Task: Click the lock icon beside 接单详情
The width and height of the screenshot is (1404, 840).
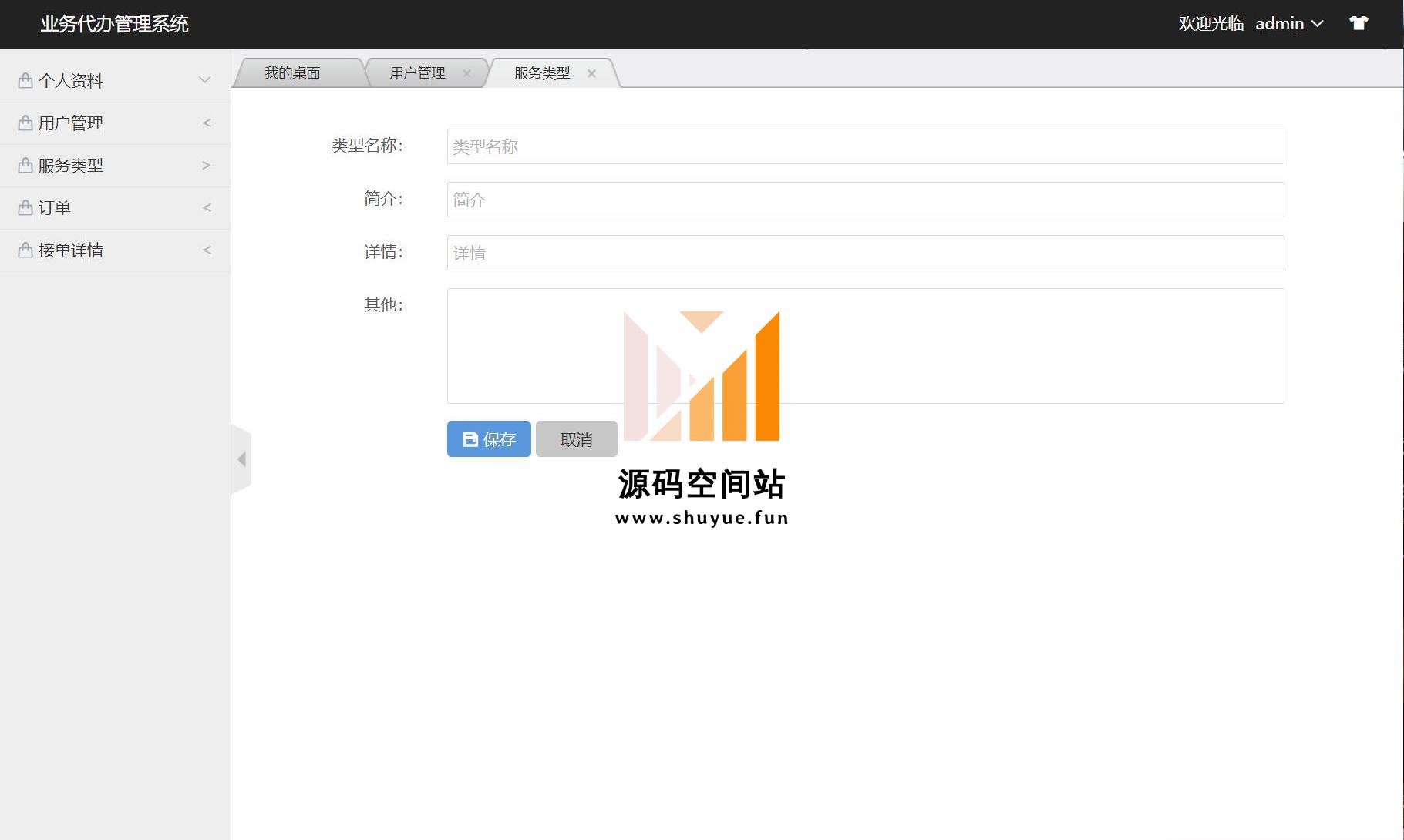Action: 25,250
